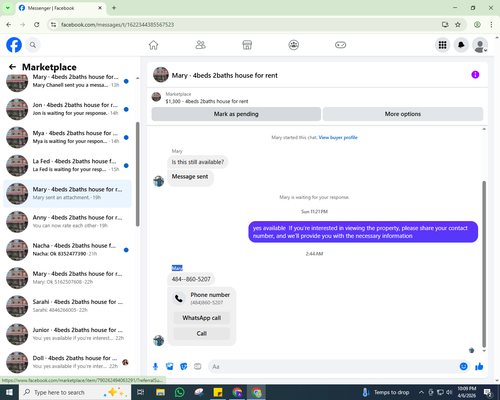This screenshot has height=400, width=500.
Task: Open La Fed conversation in list
Action: (67, 165)
